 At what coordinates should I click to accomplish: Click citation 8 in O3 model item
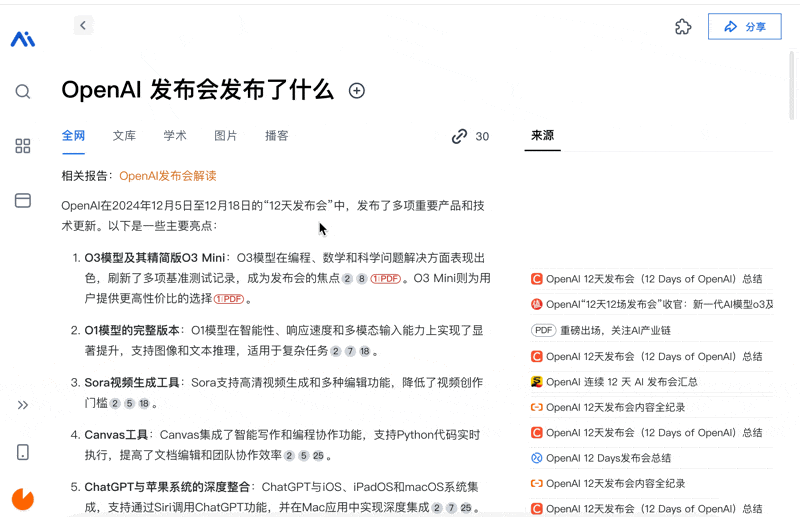click(x=362, y=279)
